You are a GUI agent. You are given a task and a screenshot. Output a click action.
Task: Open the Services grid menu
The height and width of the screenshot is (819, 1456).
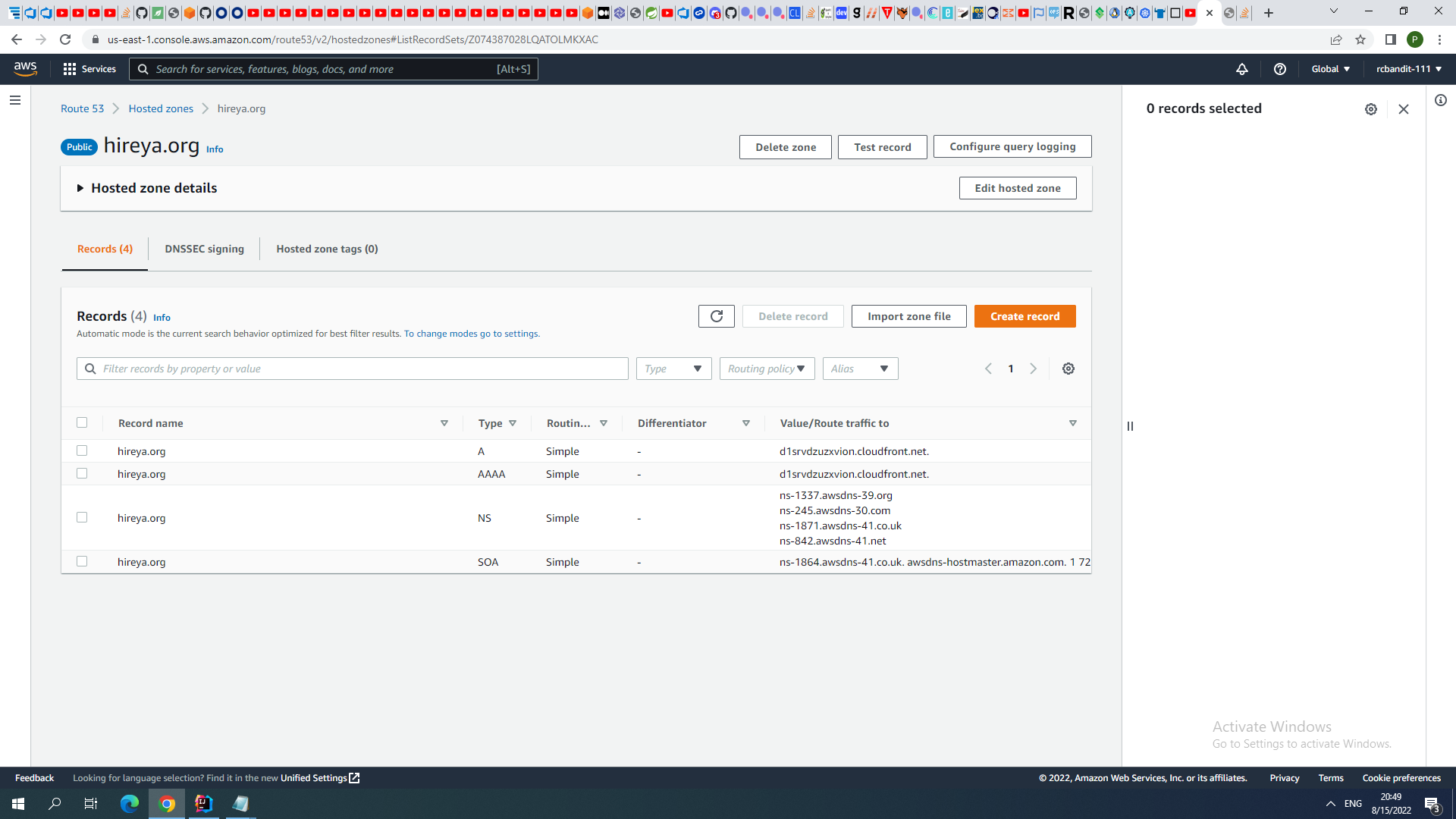[89, 69]
